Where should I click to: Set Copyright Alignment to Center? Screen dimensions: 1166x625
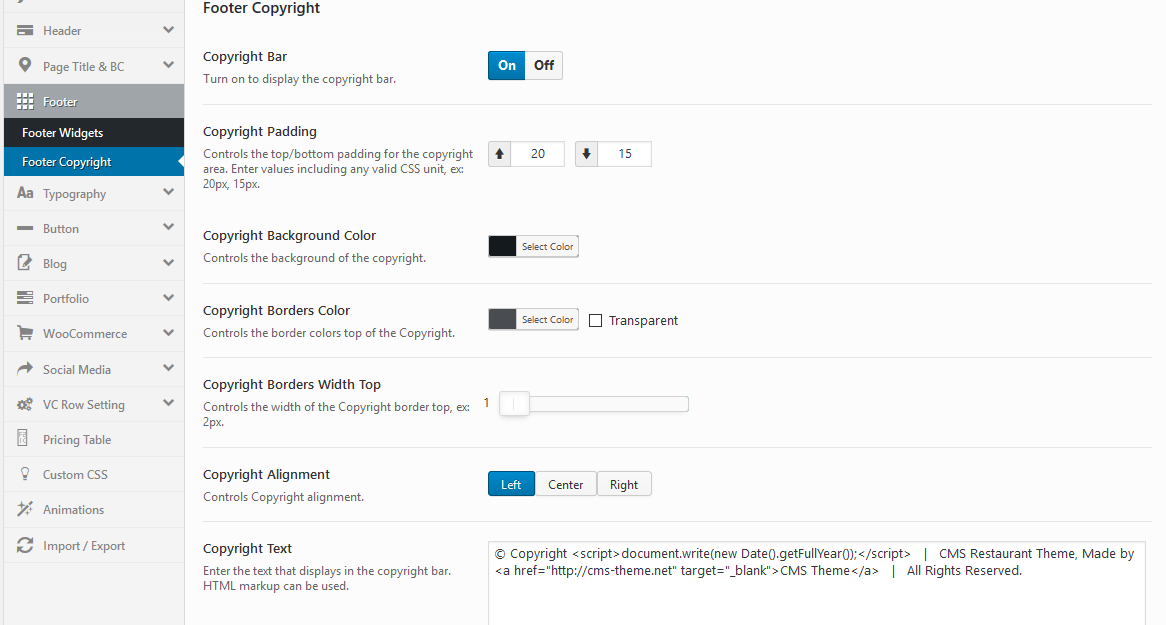point(565,484)
